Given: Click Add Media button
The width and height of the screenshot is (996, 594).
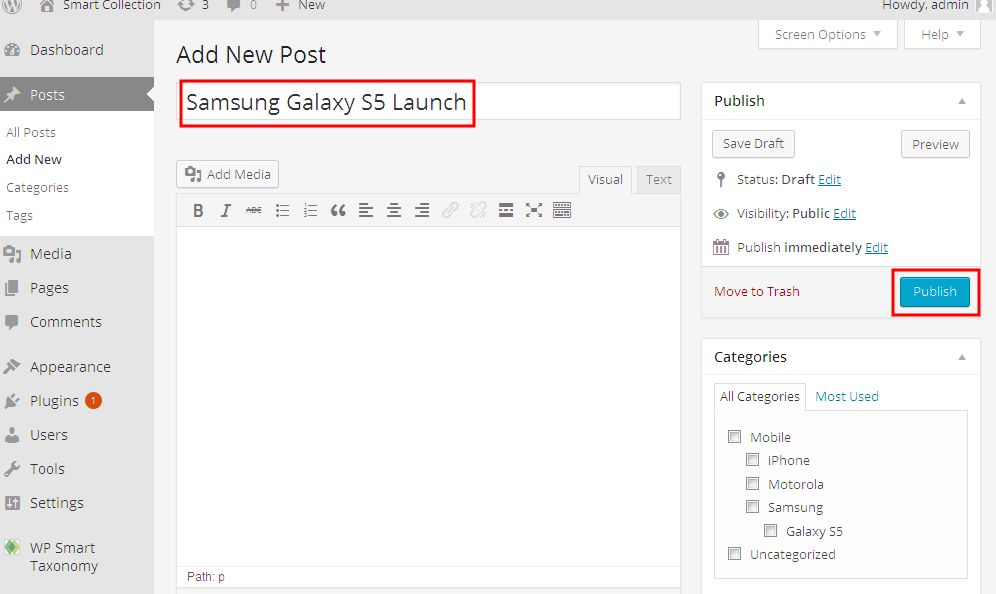Looking at the screenshot, I should (x=227, y=174).
